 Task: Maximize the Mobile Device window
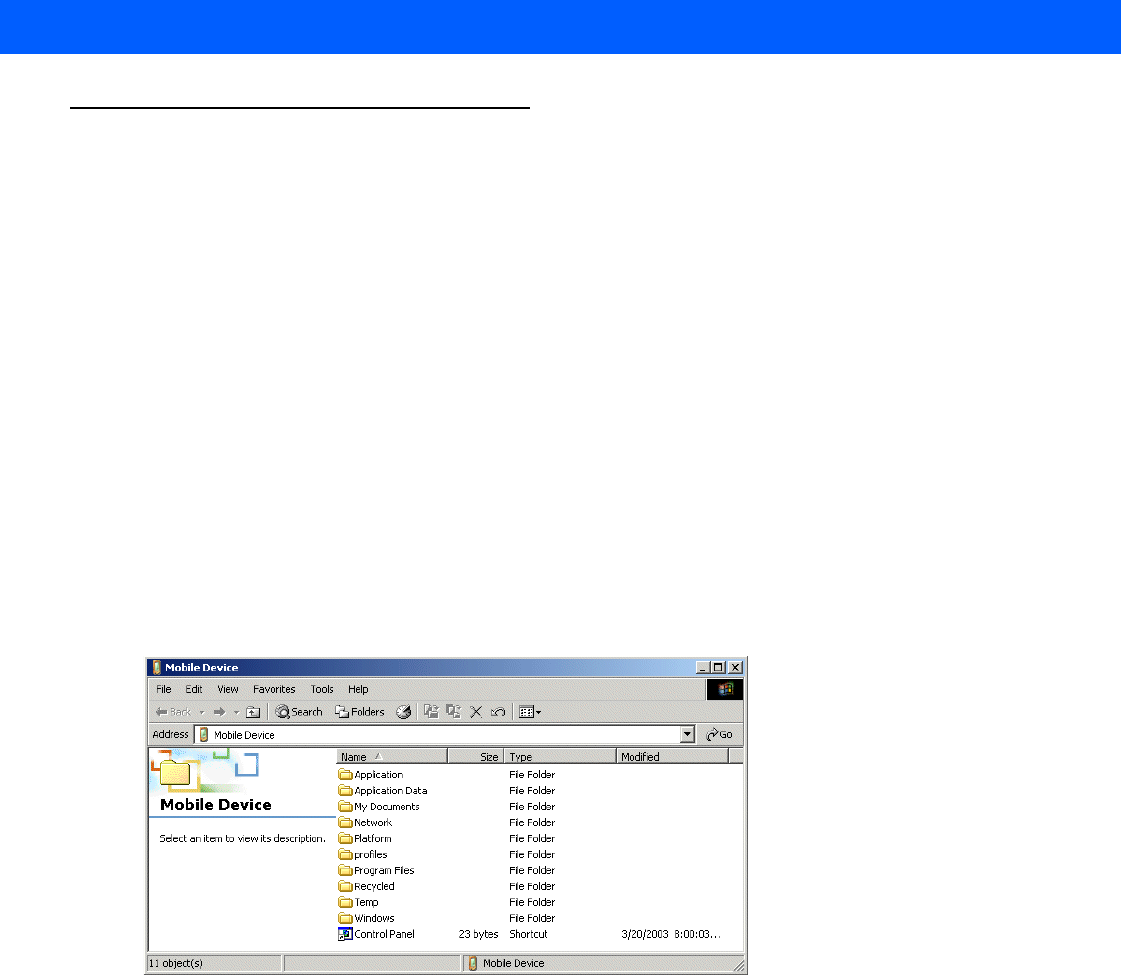(718, 668)
